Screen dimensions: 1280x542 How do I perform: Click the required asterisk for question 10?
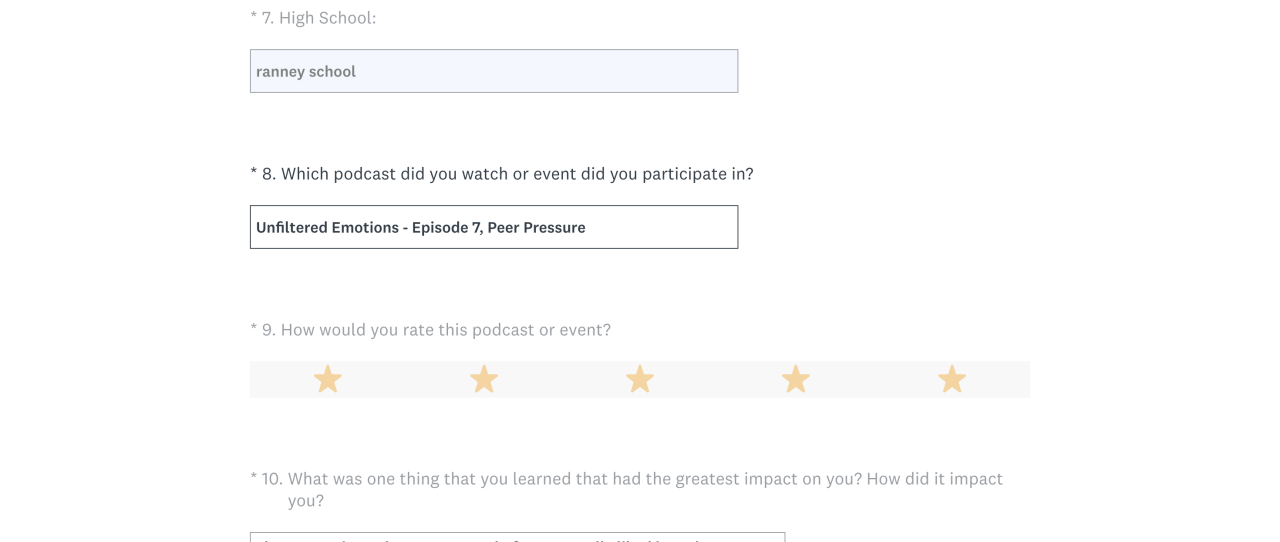(254, 479)
